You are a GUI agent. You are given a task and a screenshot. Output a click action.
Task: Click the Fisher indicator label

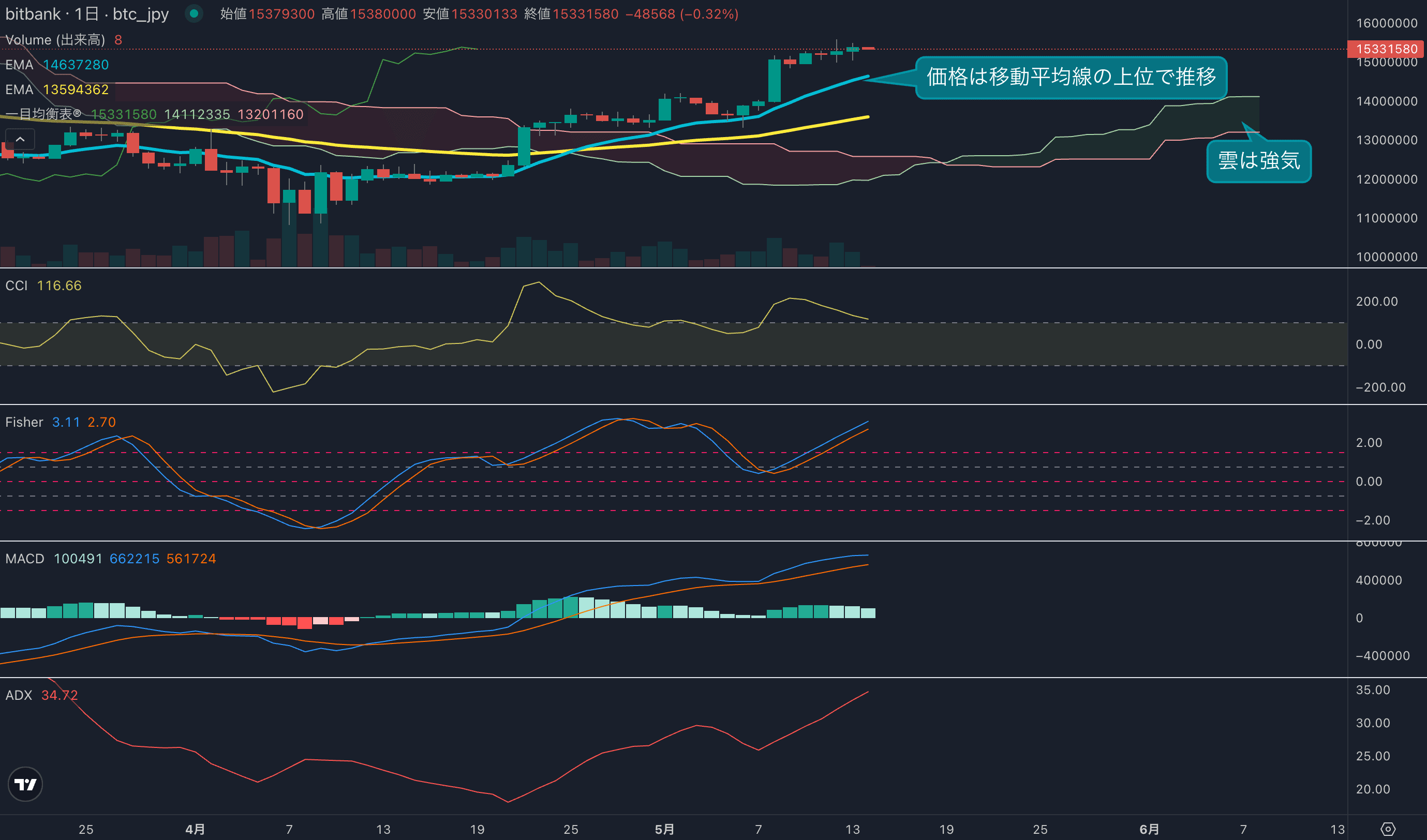(x=24, y=422)
